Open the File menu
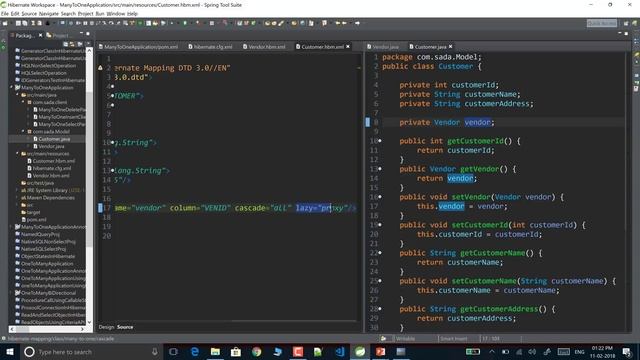 (x=4, y=13)
